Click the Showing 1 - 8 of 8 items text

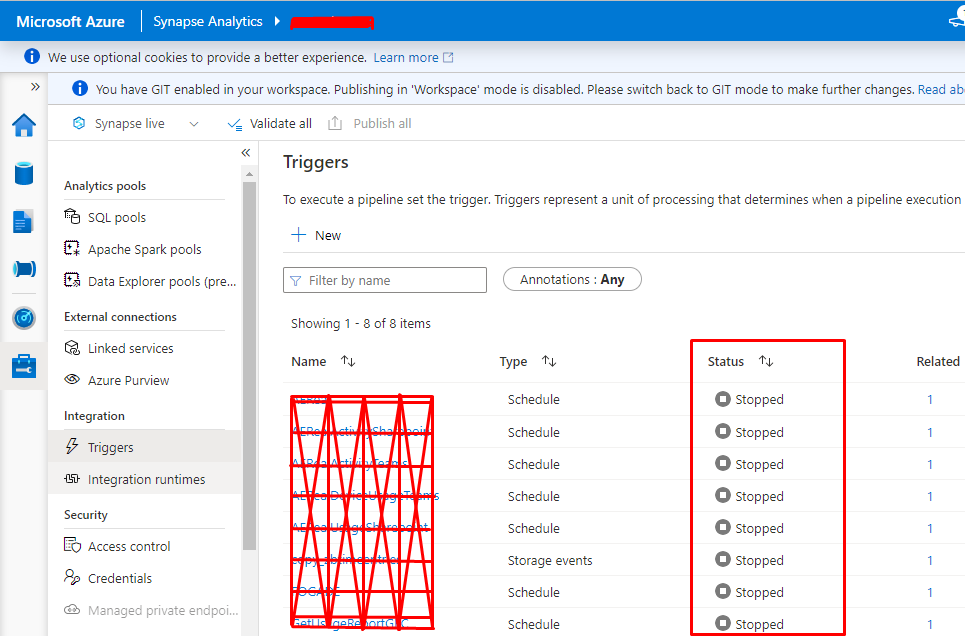pos(361,324)
